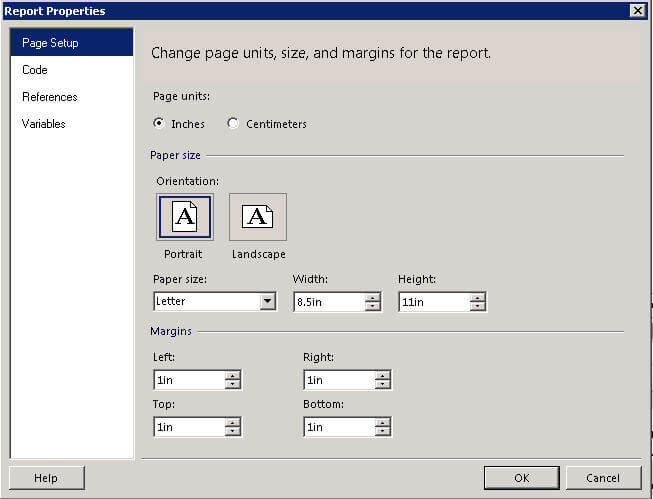Increase the Top margin value
Viewport: 653px width, 499px height.
(x=233, y=422)
